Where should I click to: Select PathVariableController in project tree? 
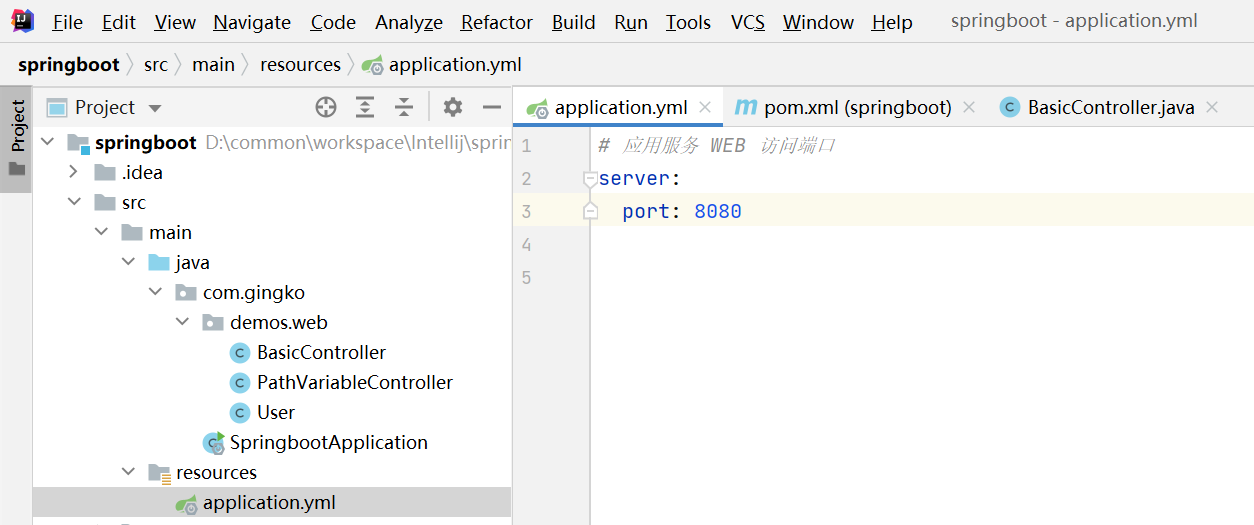tap(355, 382)
